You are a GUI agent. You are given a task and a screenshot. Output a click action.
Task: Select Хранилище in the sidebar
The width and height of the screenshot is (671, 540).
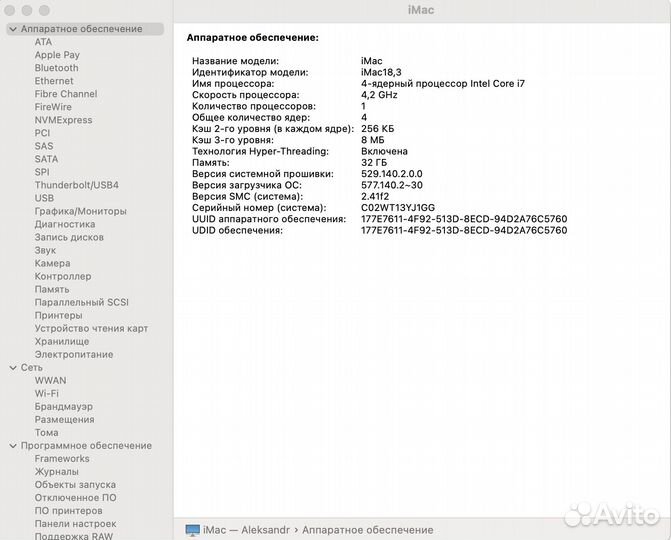[62, 341]
